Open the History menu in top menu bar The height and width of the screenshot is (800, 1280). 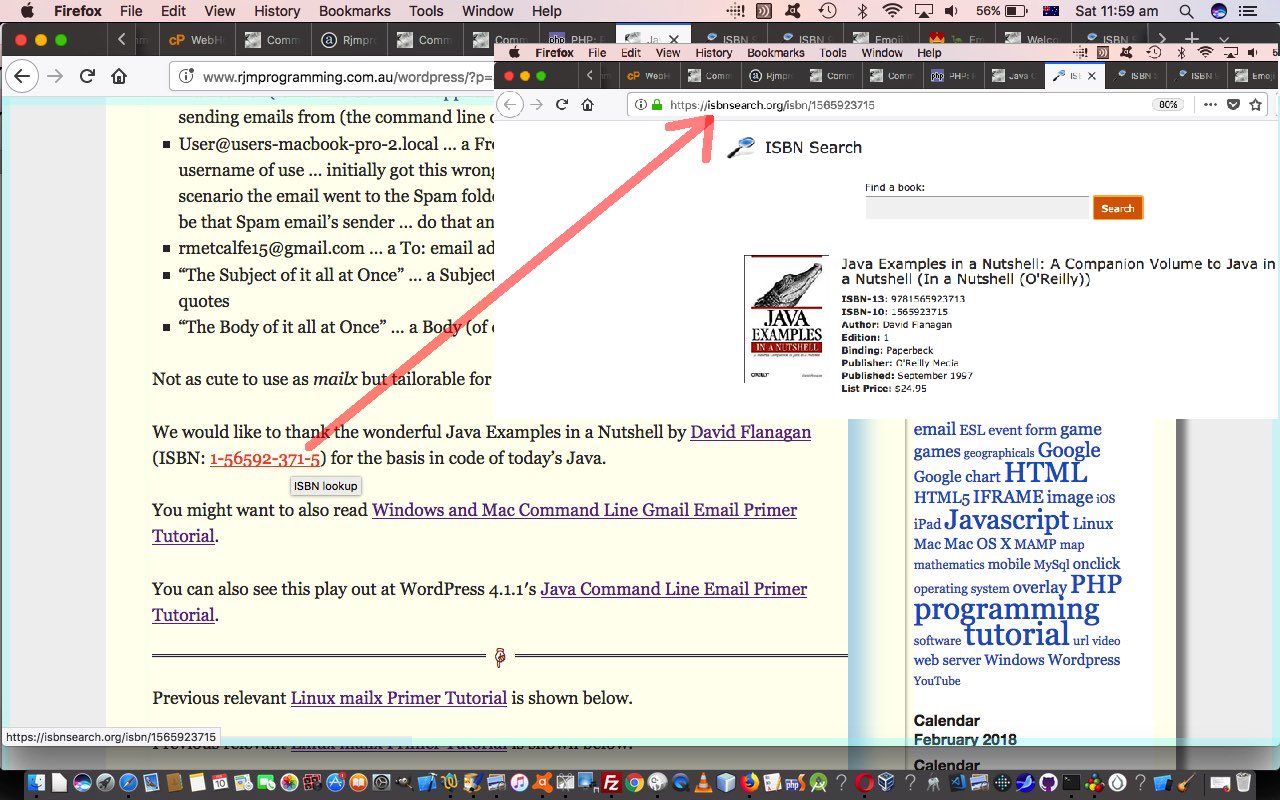tap(277, 11)
